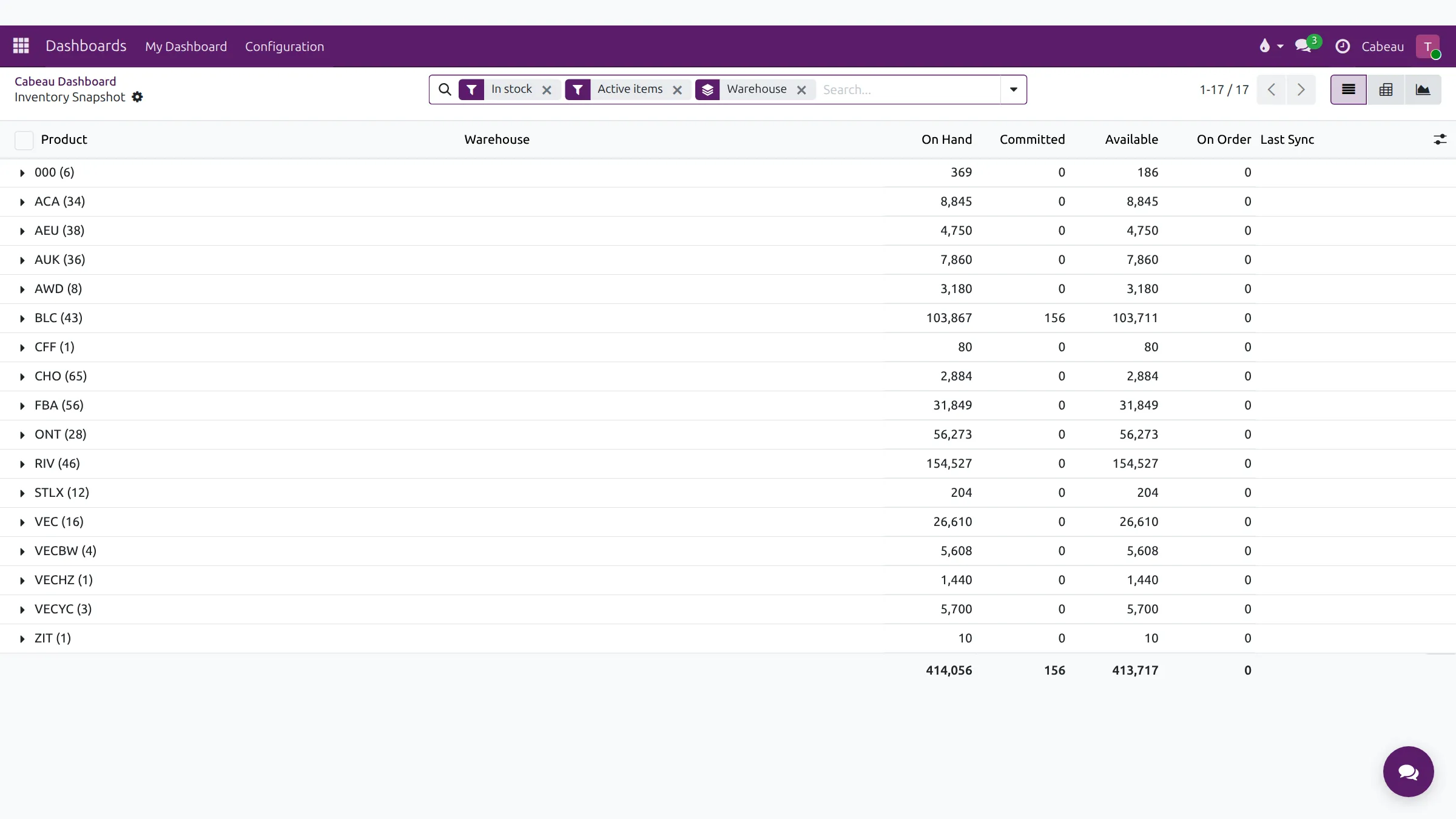Switch to graph view
This screenshot has width=1456, height=819.
tap(1423, 90)
